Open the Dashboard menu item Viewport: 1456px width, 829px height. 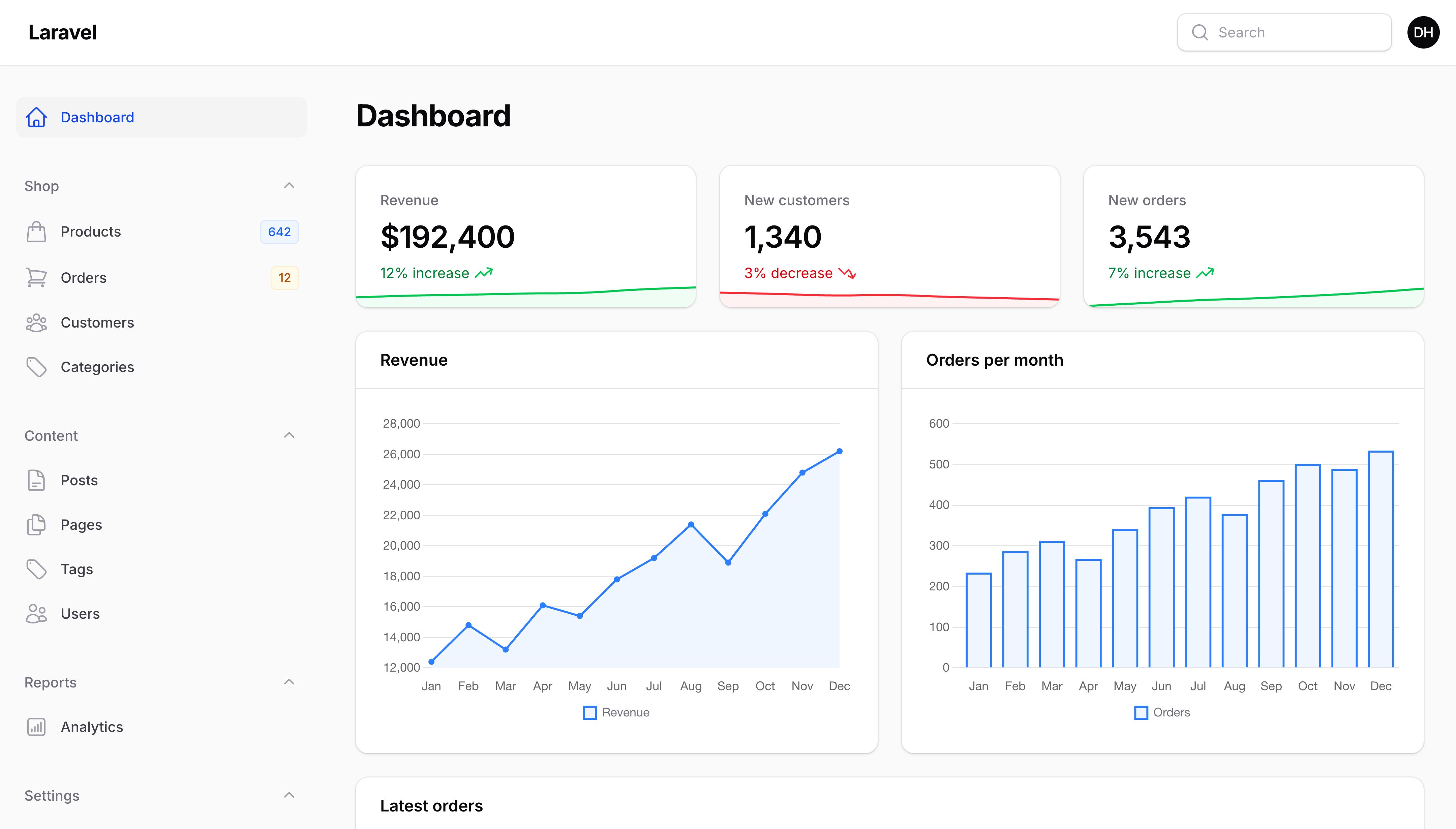tap(162, 117)
